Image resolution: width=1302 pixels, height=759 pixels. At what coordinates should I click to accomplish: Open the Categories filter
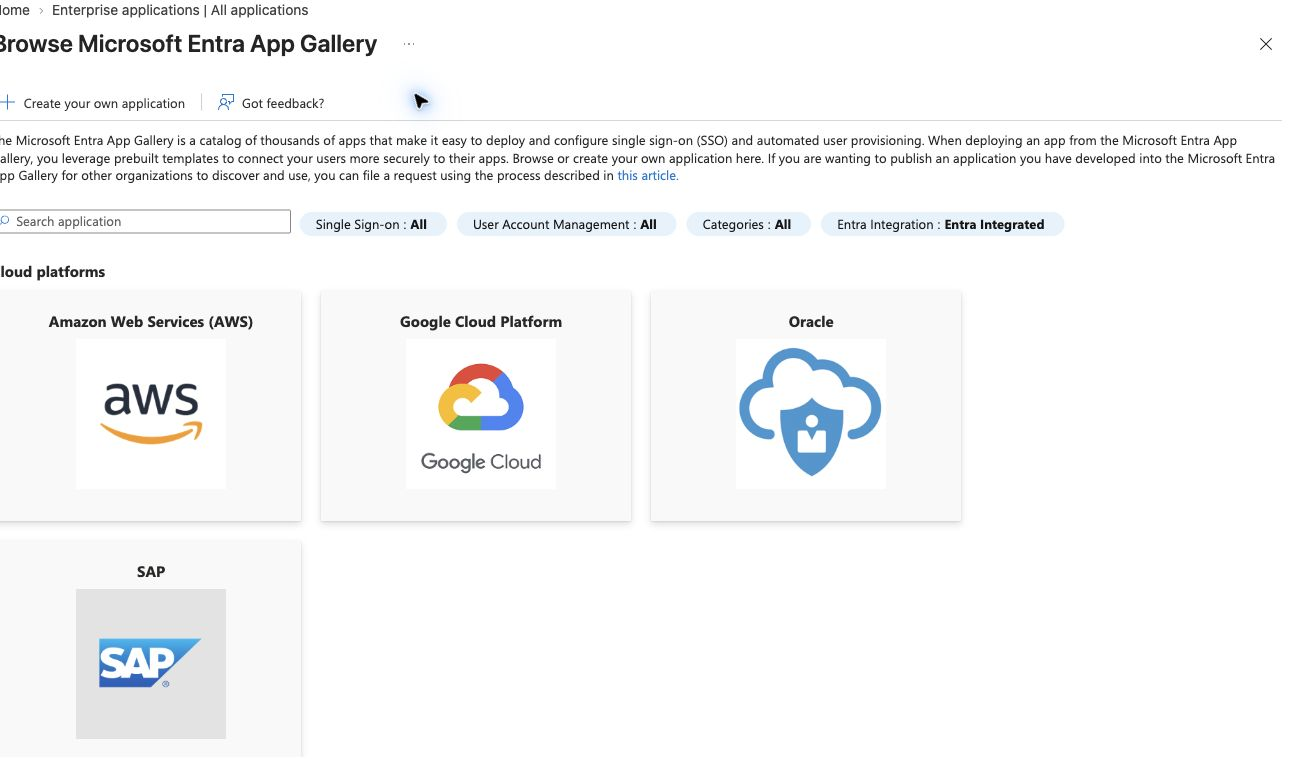coord(747,224)
